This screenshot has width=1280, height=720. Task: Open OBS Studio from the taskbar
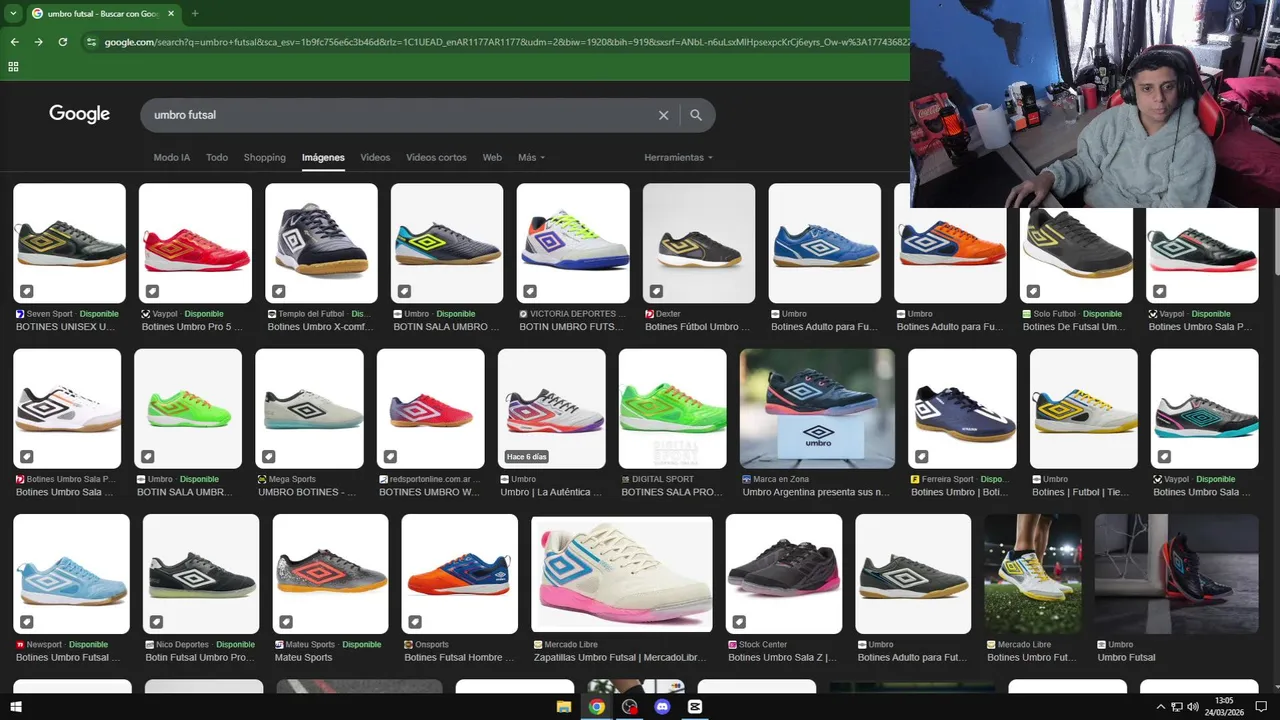[x=629, y=707]
